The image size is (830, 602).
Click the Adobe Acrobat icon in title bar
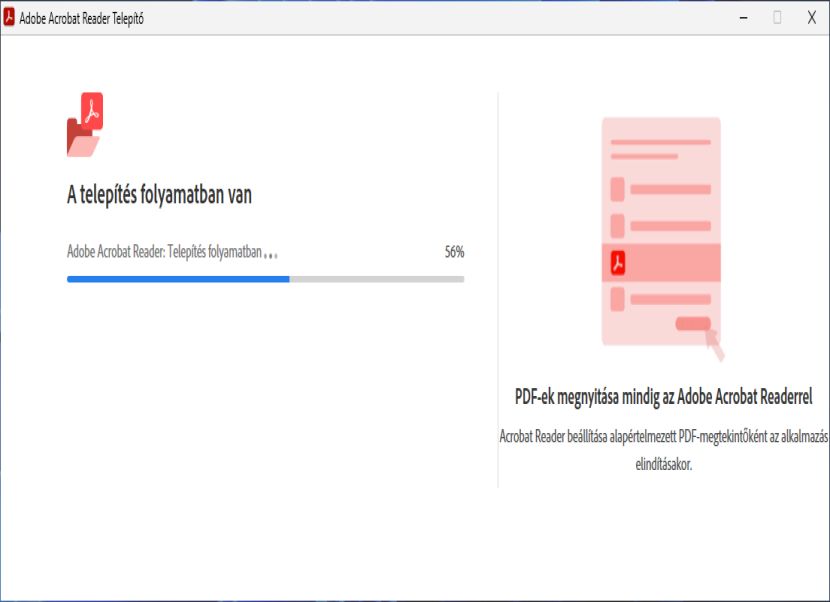(9, 17)
